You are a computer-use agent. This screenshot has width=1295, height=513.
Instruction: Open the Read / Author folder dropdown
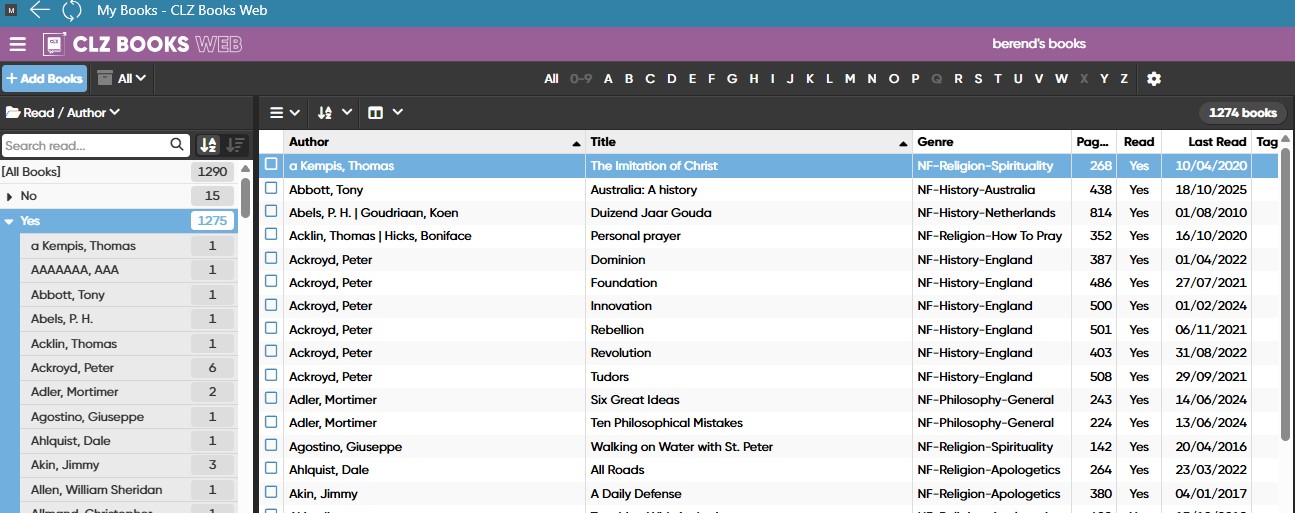point(63,113)
